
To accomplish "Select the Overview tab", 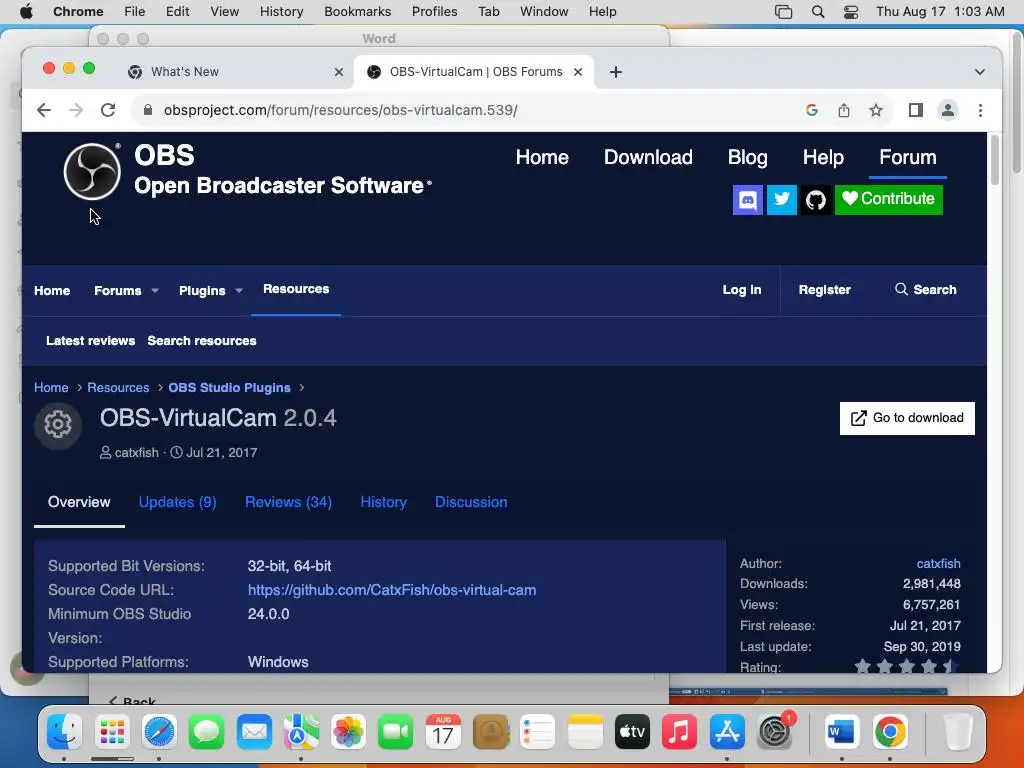I will coord(79,502).
